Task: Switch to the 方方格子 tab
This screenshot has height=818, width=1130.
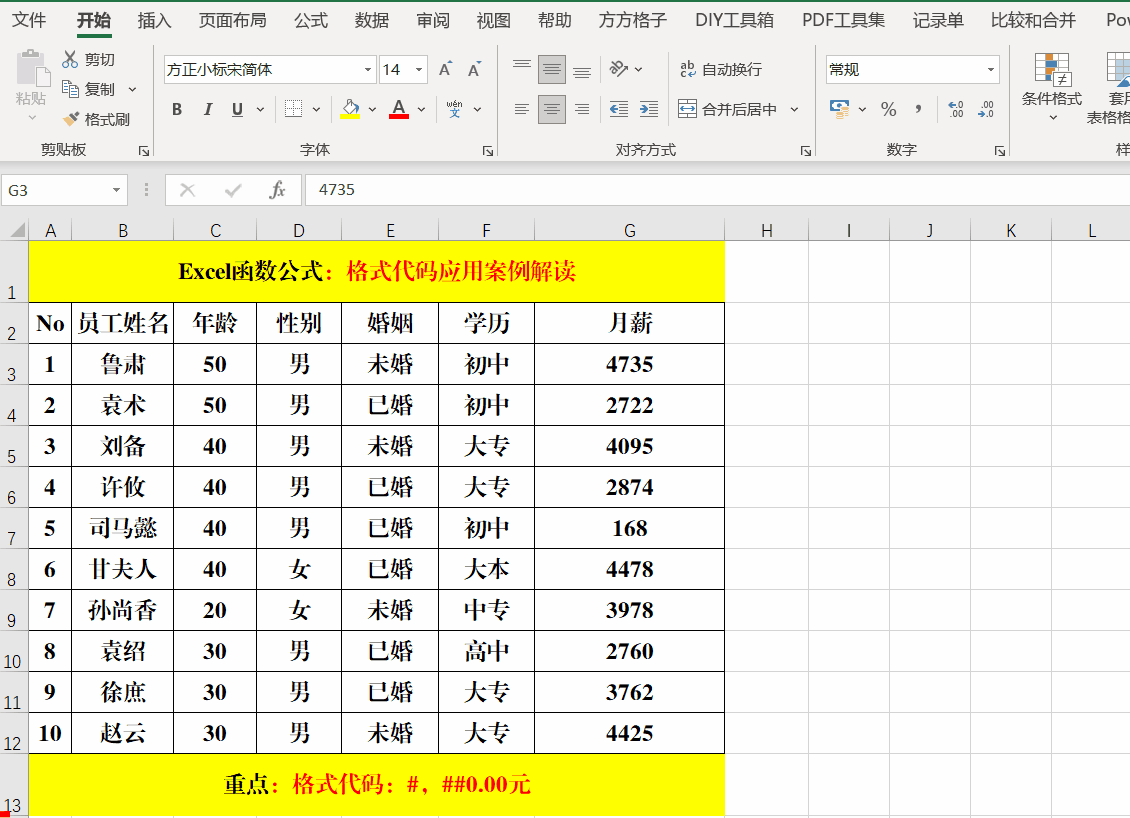Action: (x=633, y=19)
